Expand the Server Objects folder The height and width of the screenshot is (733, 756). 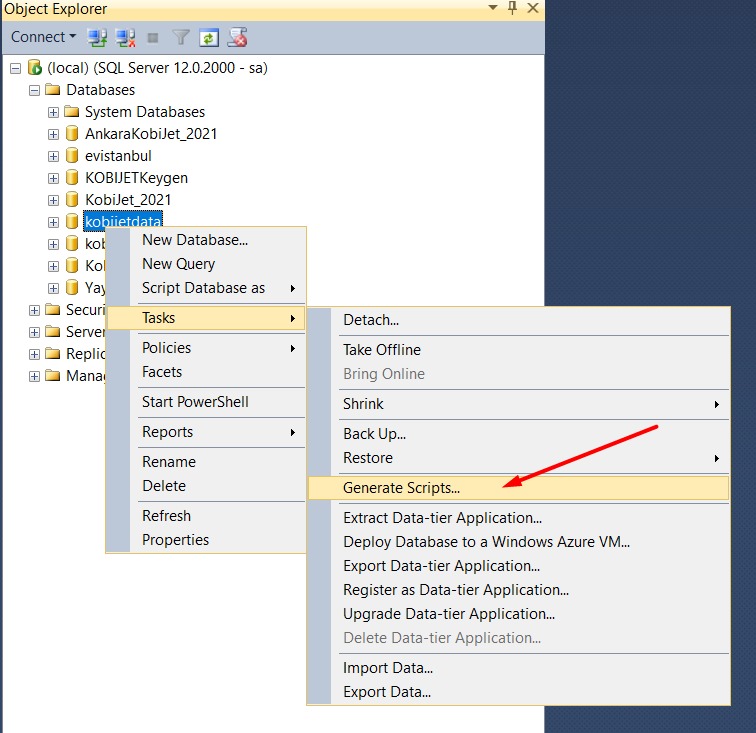34,332
